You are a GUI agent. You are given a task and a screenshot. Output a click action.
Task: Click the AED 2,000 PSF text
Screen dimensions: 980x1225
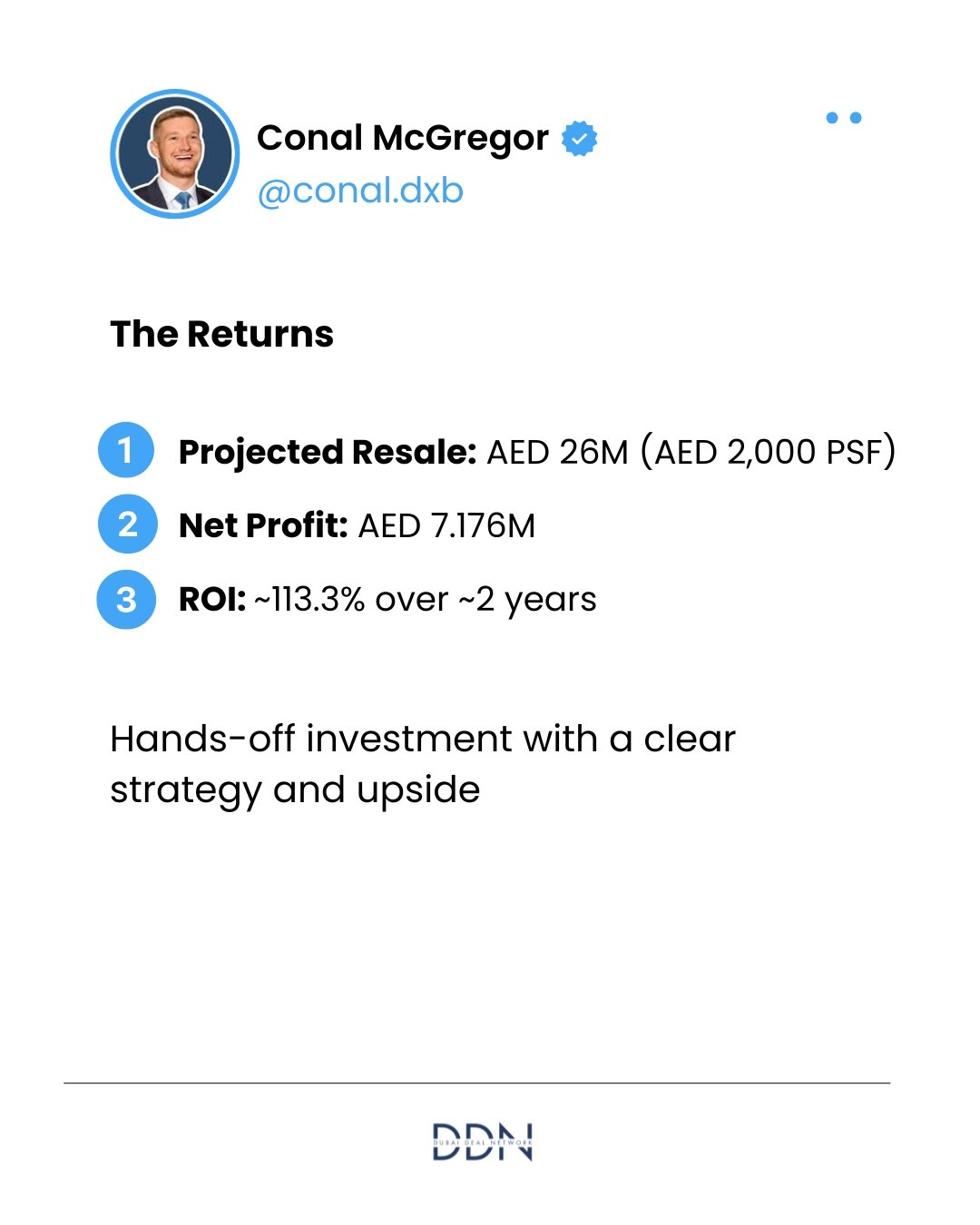click(x=768, y=452)
